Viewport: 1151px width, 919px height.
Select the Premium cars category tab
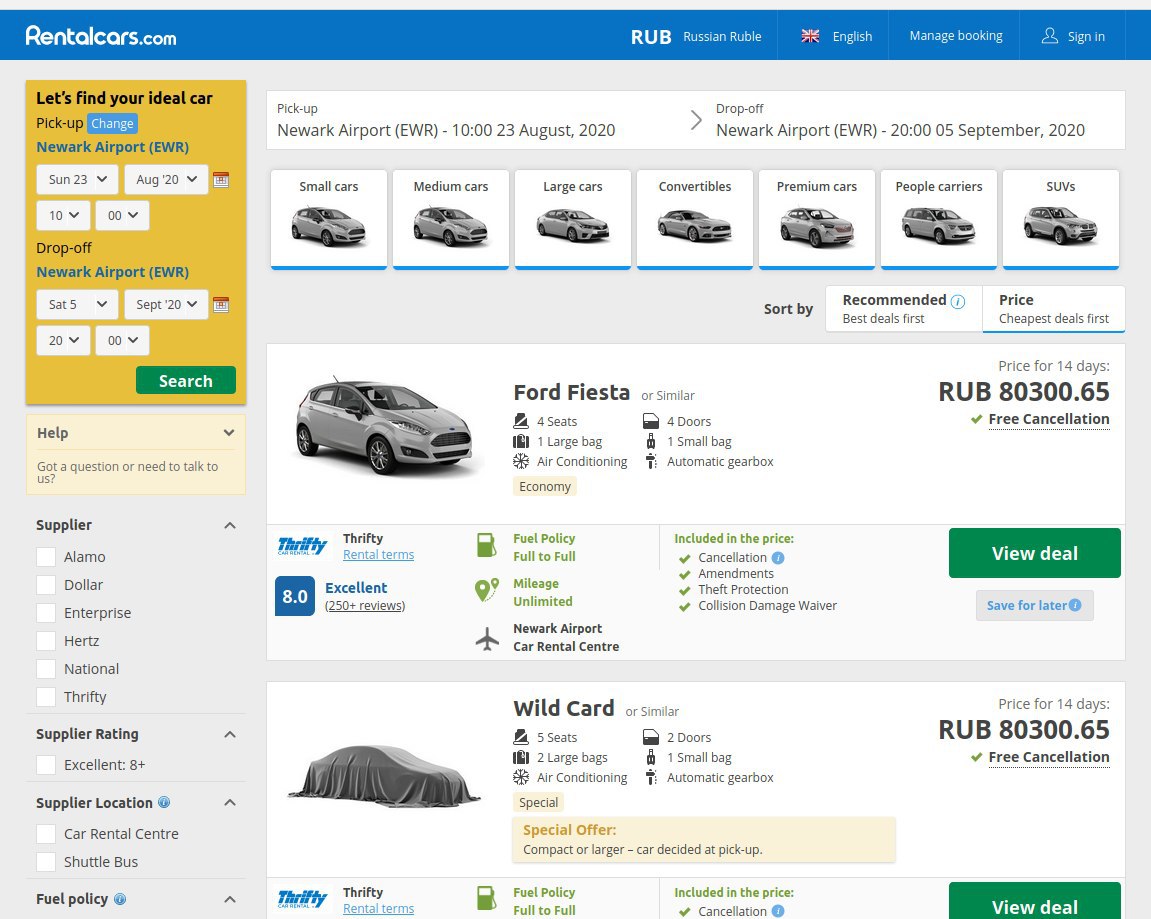816,219
